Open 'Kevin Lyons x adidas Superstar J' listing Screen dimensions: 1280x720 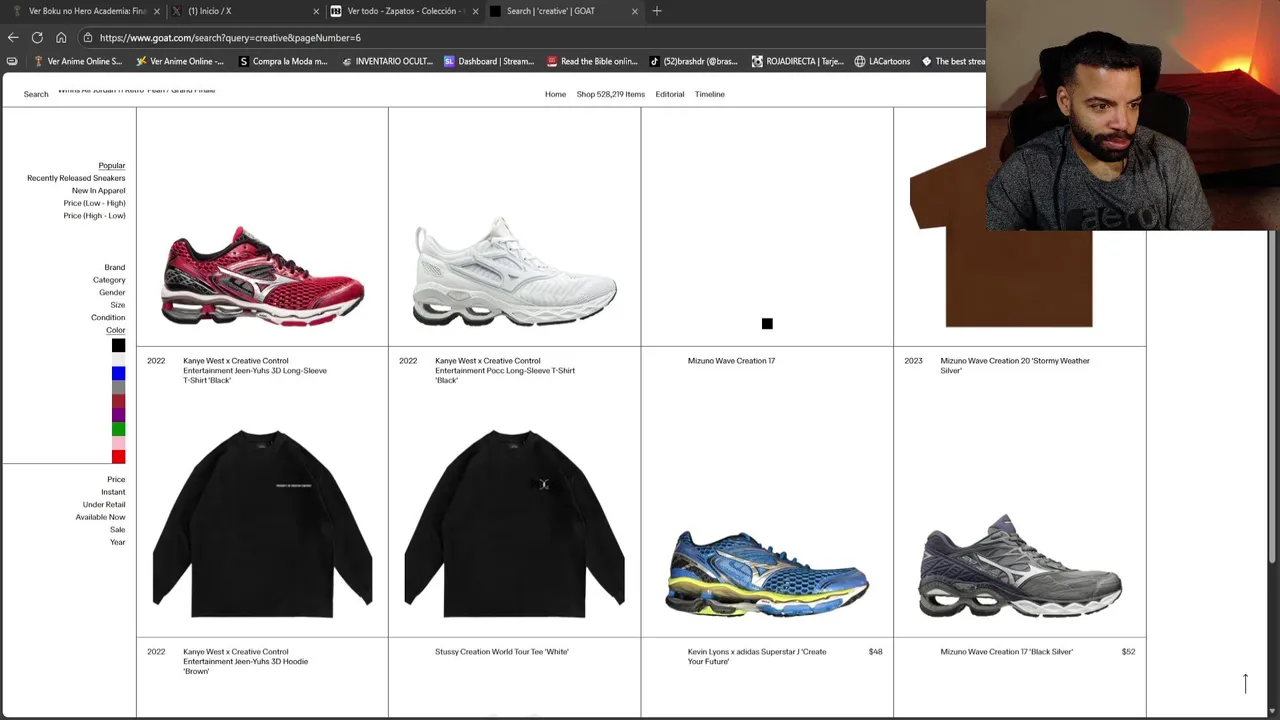[x=757, y=656]
